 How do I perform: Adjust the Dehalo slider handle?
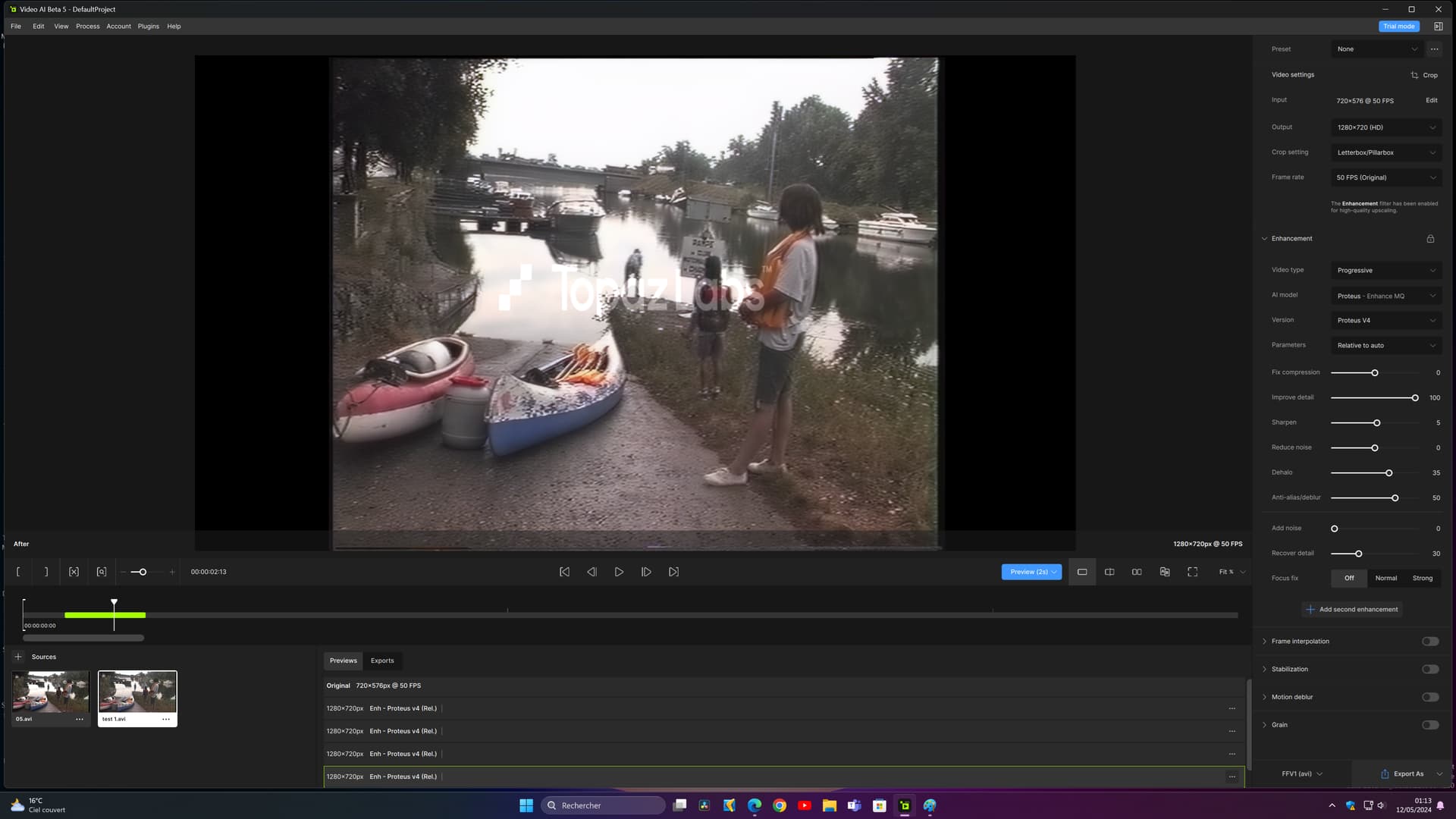coord(1389,473)
